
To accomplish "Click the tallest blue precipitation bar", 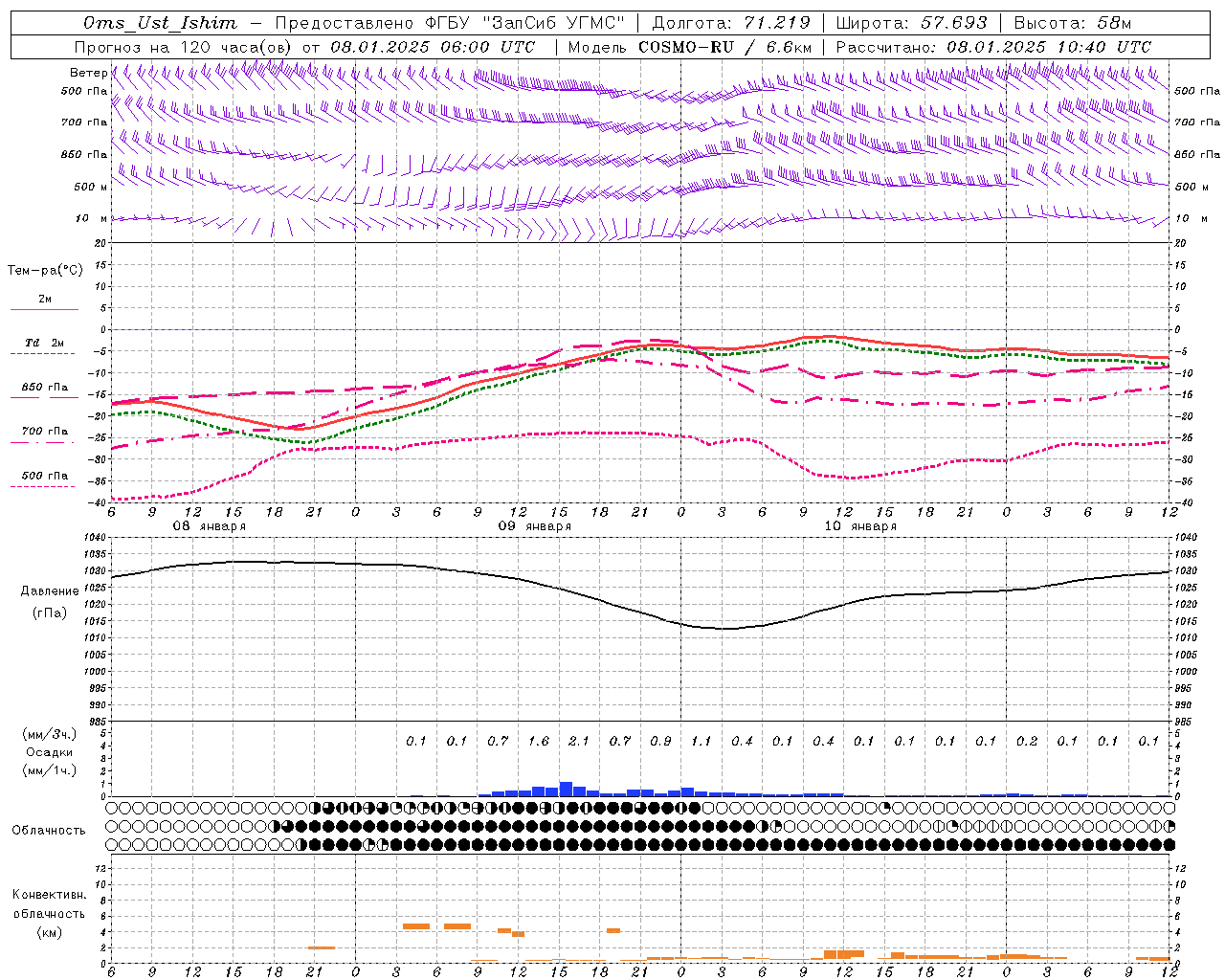I will pos(566,789).
